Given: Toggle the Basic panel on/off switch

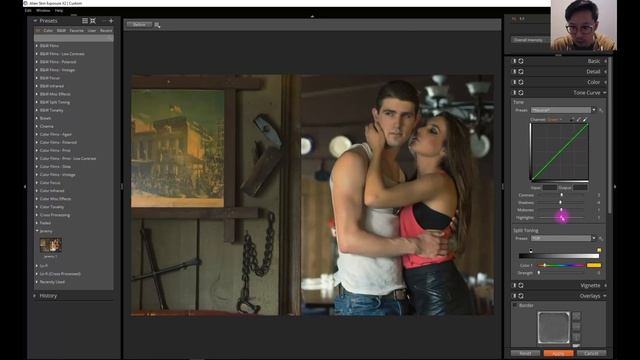Looking at the screenshot, I should click(514, 61).
